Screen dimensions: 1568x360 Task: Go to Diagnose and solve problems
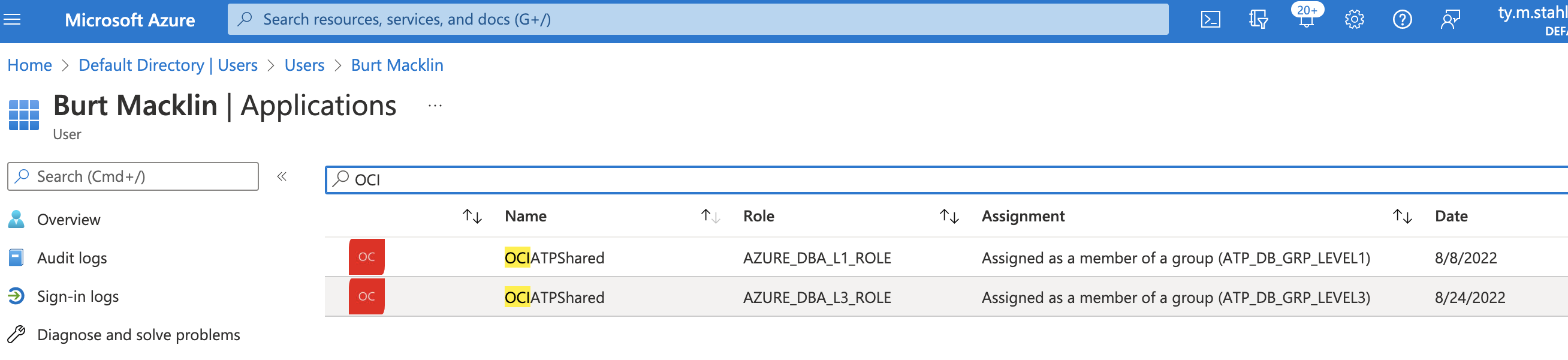[138, 335]
